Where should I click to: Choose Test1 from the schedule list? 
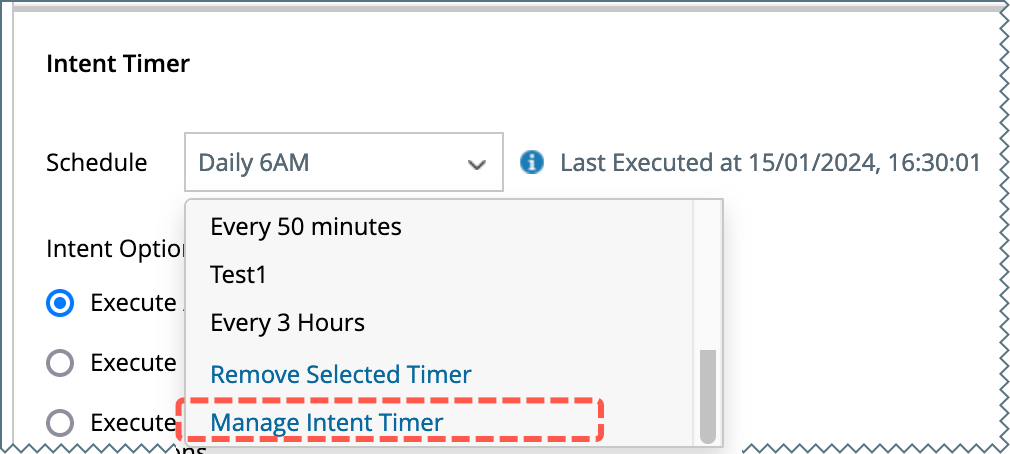pyautogui.click(x=239, y=275)
